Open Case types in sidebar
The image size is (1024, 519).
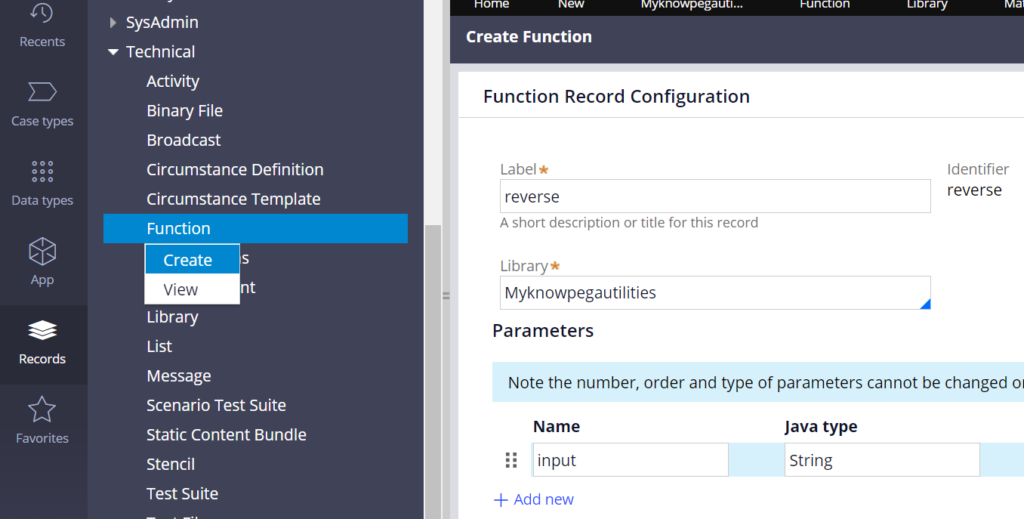coord(42,104)
